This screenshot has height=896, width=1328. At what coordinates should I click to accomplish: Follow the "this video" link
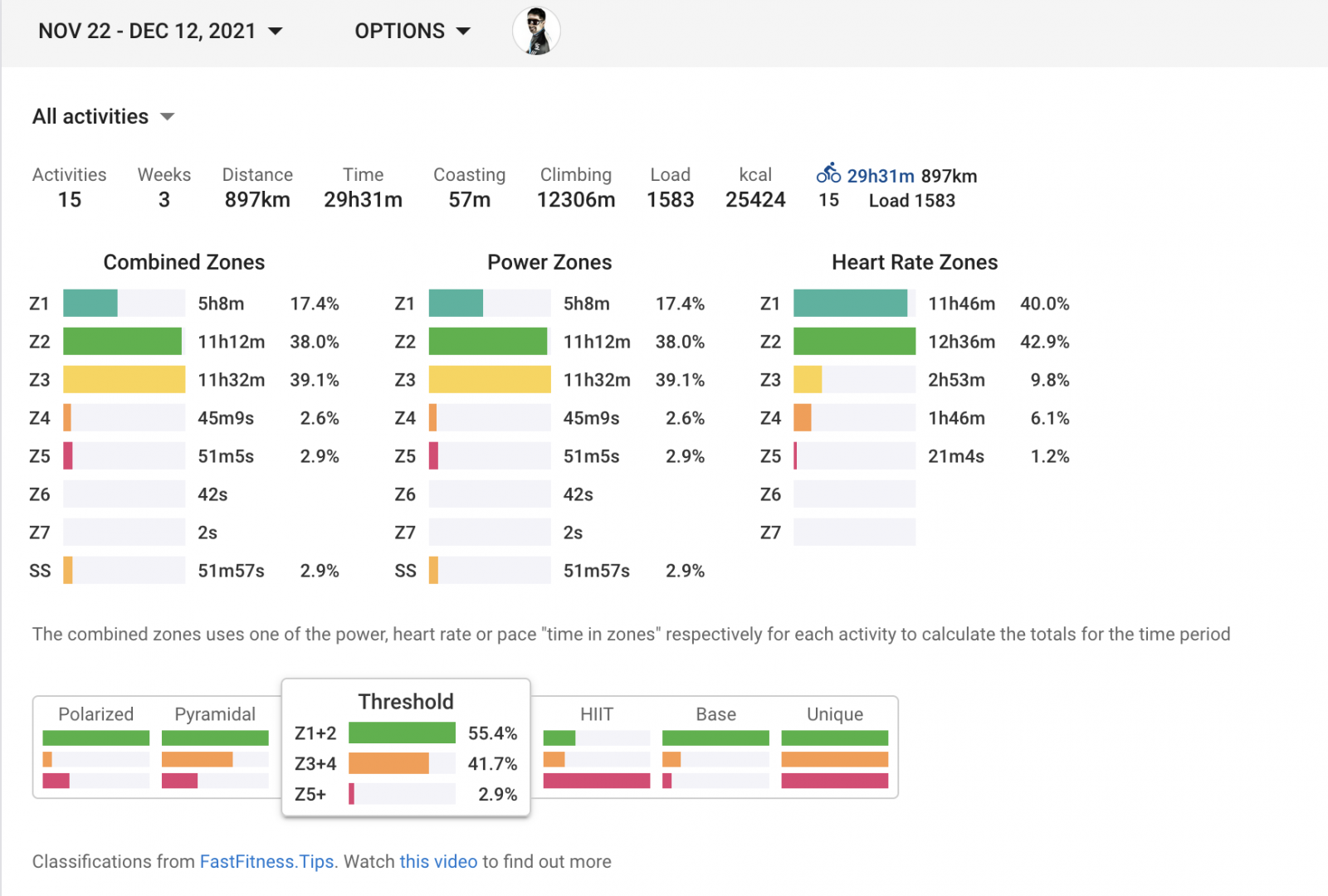(x=438, y=862)
